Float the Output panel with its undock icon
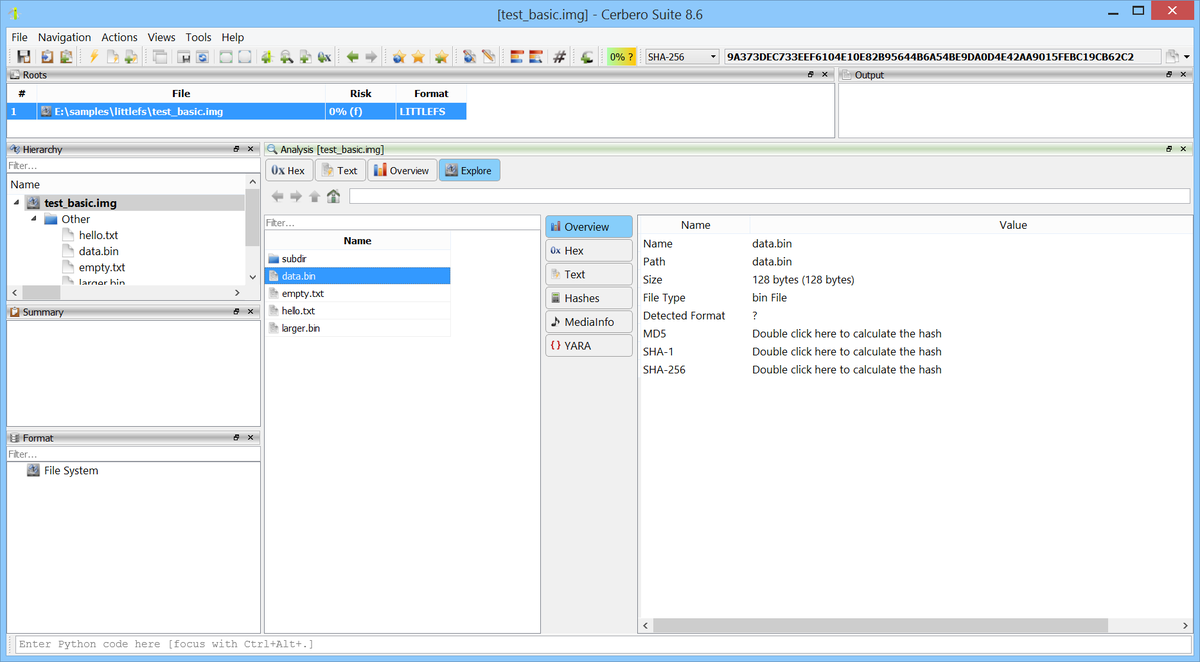 (x=1169, y=75)
